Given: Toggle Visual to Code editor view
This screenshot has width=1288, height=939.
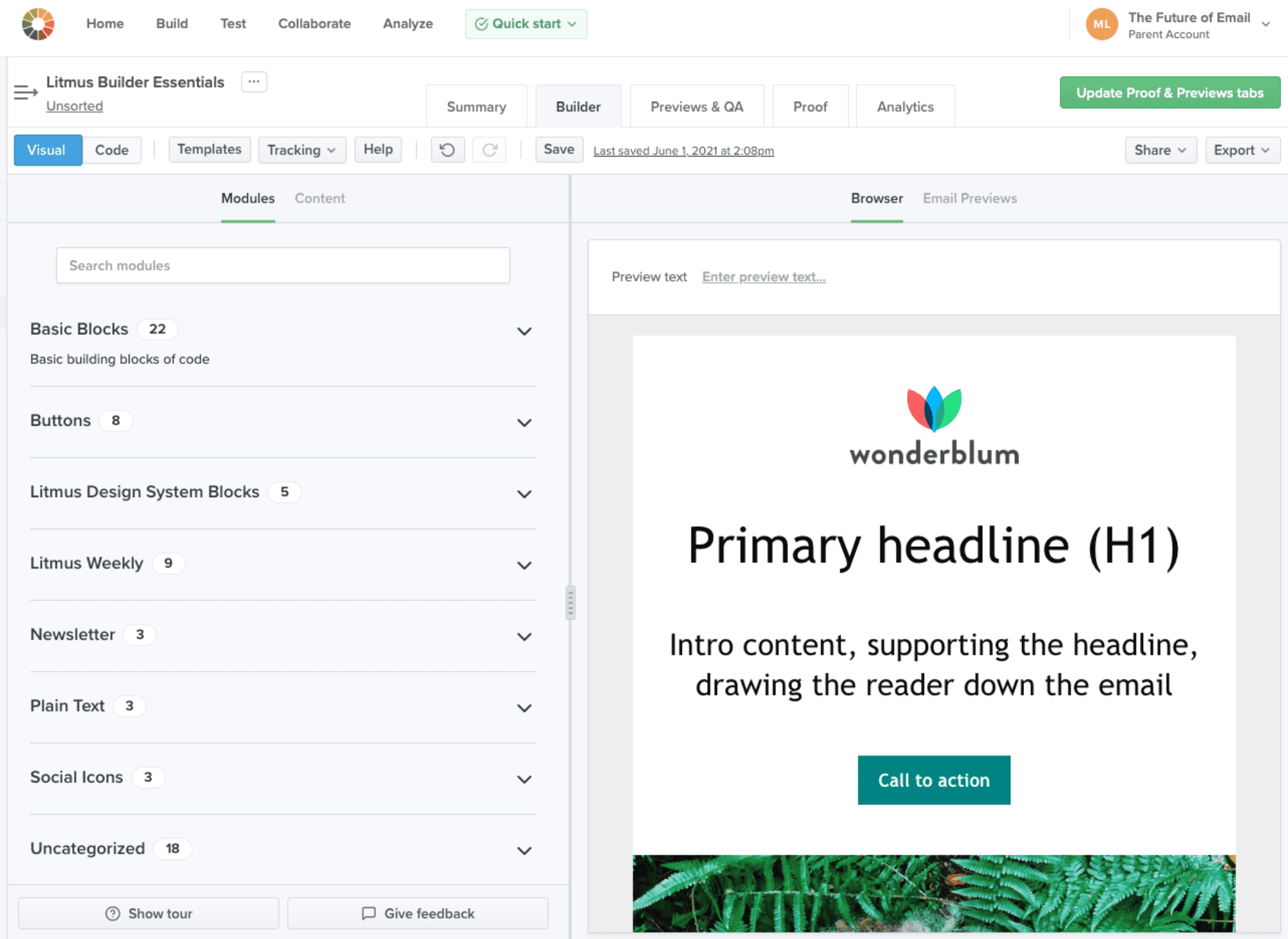Looking at the screenshot, I should tap(110, 149).
